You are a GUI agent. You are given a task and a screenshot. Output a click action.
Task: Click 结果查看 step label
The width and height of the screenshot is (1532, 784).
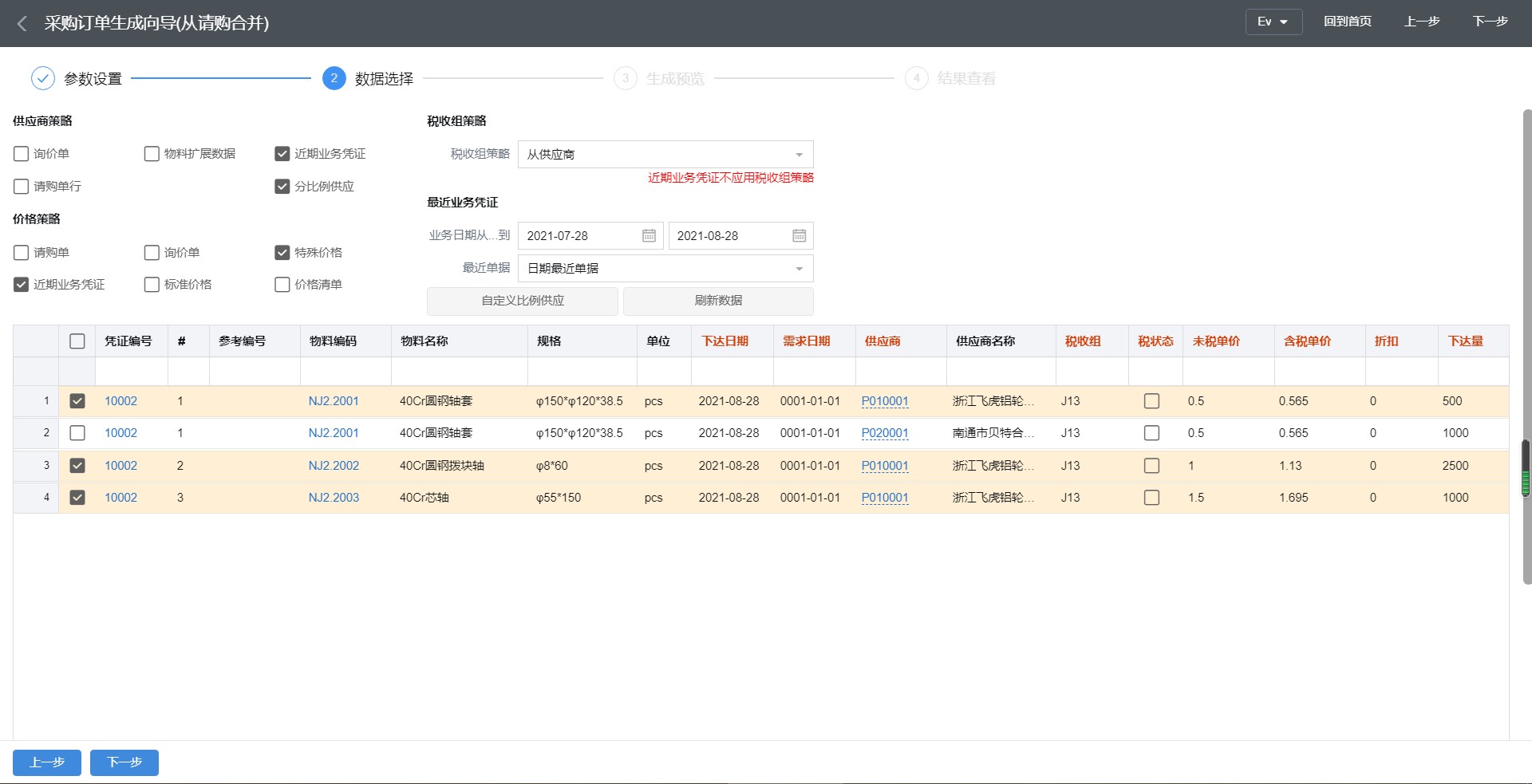(x=966, y=79)
